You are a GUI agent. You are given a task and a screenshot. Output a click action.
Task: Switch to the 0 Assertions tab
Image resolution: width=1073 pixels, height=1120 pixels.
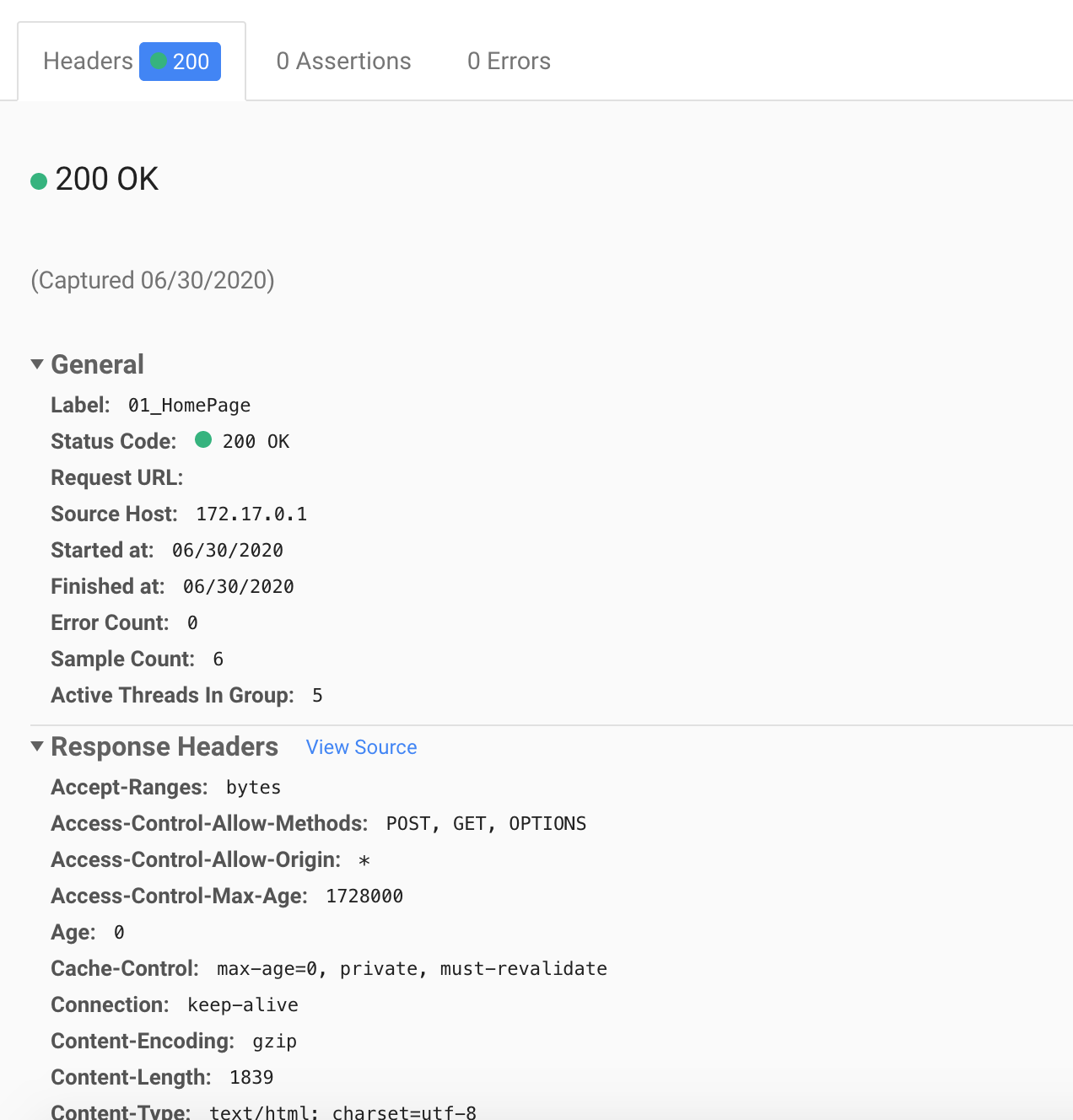pos(344,62)
